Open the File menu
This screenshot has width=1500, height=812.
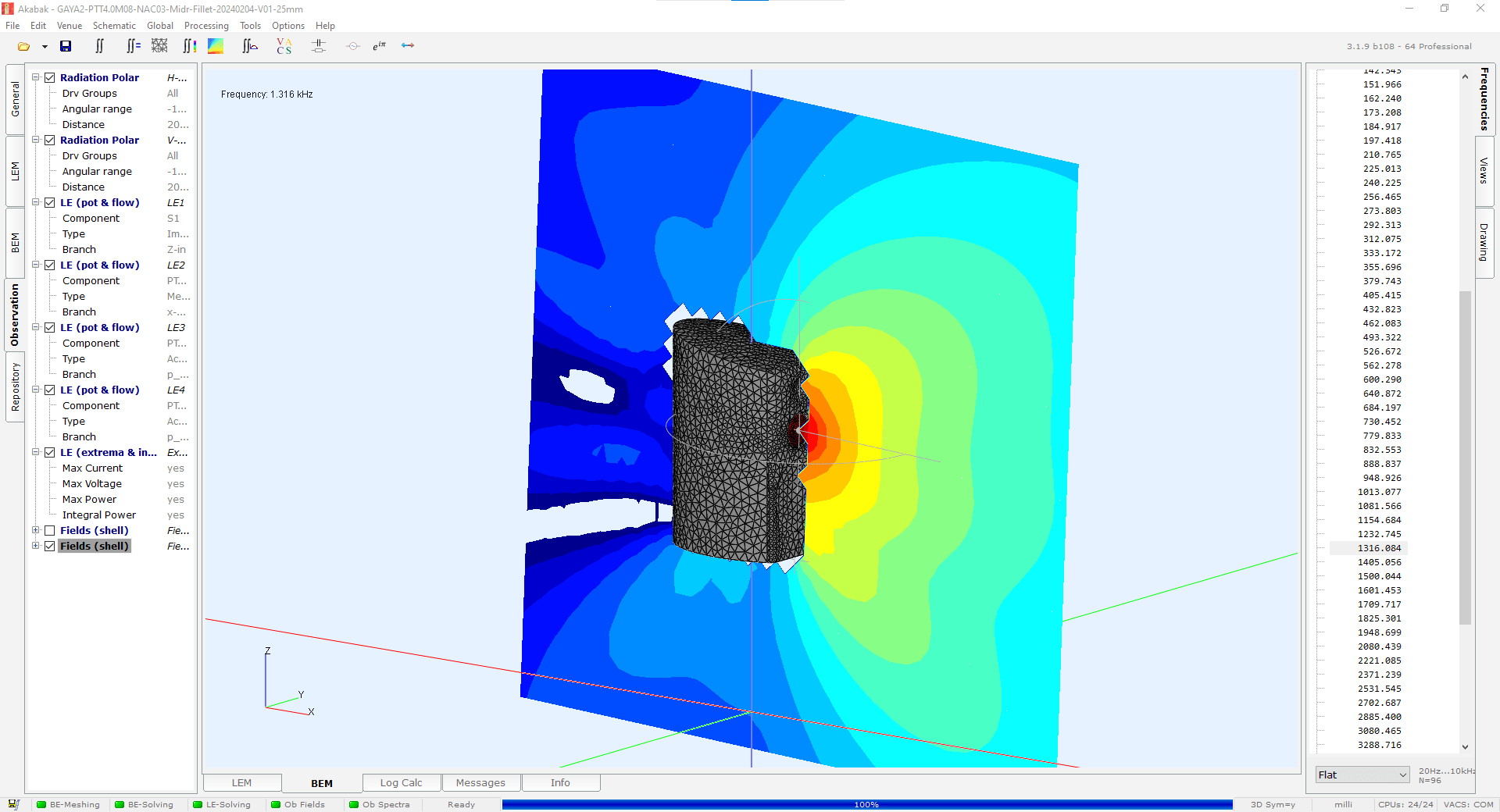12,26
